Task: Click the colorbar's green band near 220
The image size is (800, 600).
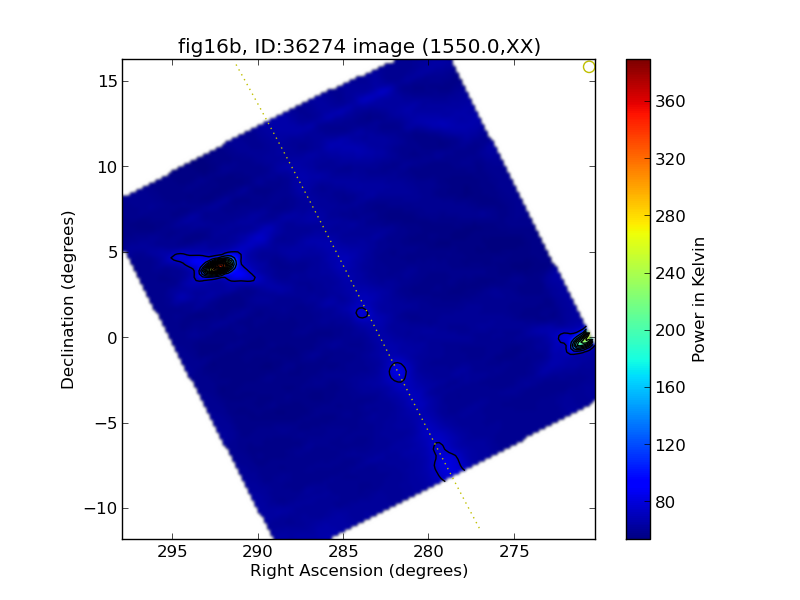Action: (x=638, y=302)
